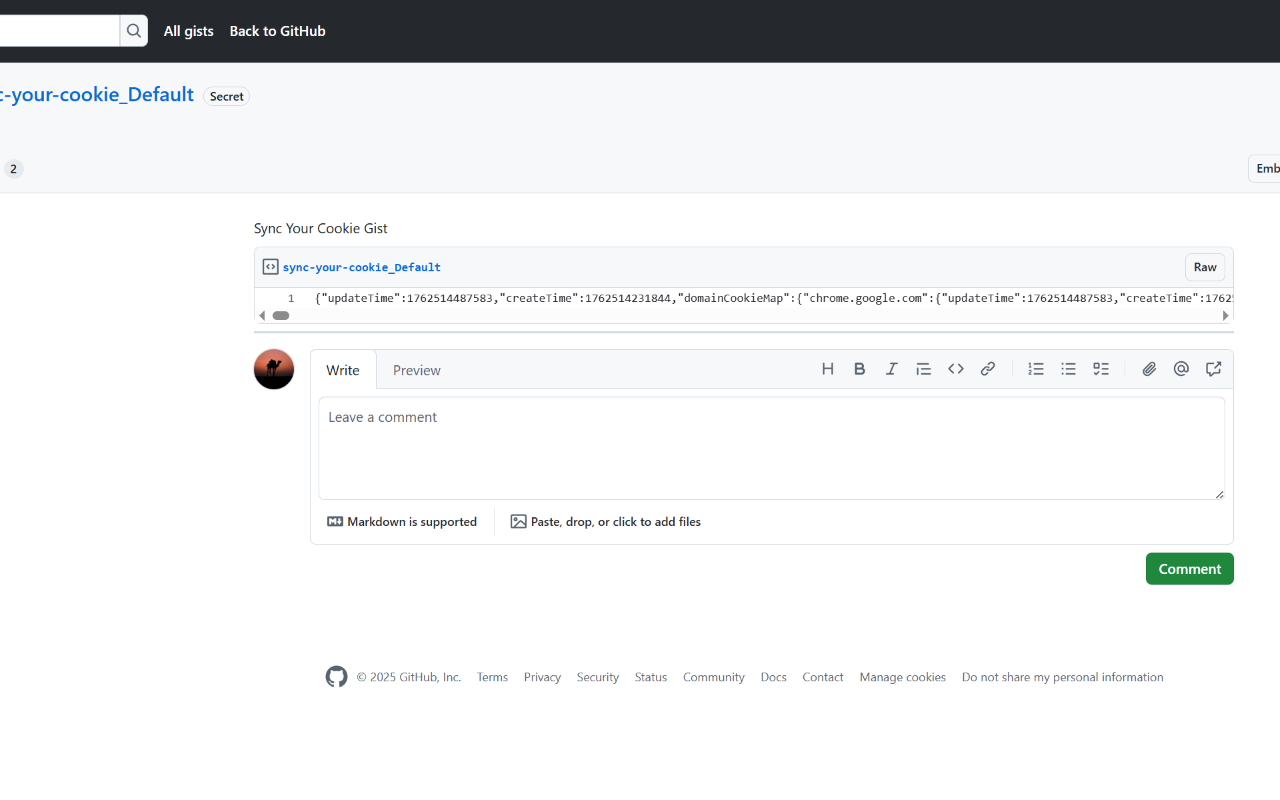Open the GitHub logo in footer
Screen dimensions: 1280x800
click(336, 677)
